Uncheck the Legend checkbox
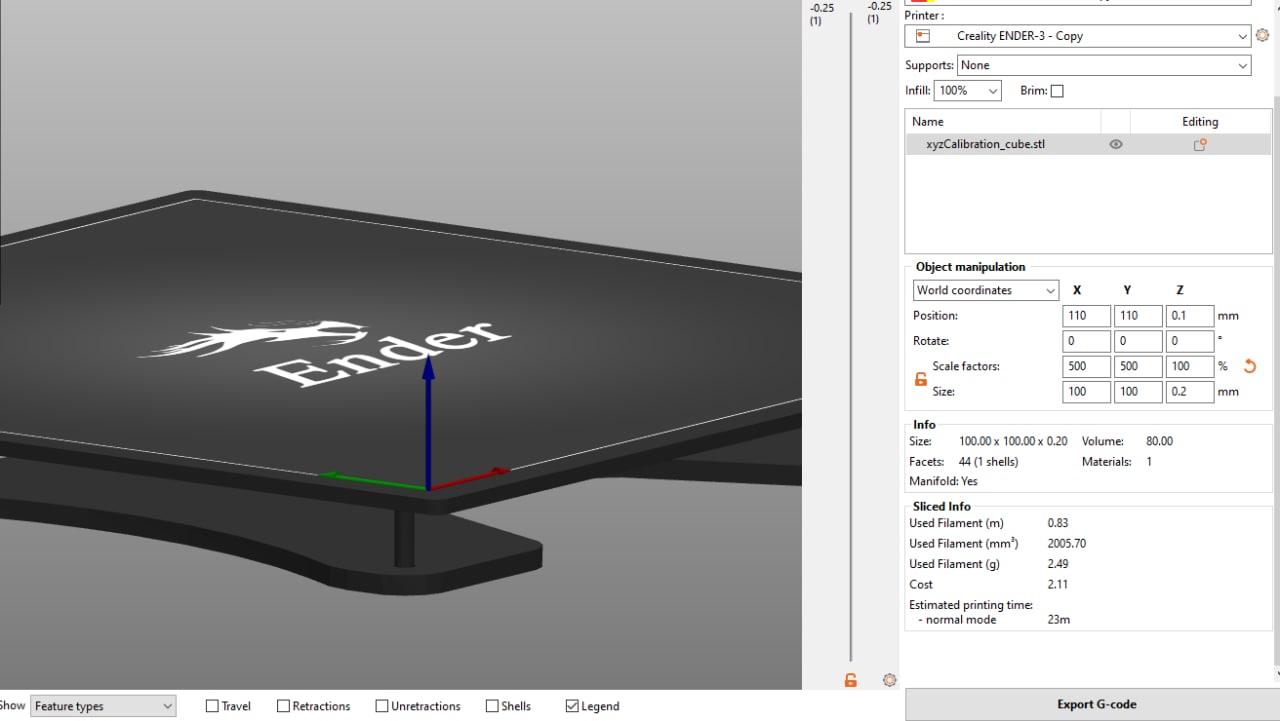Image resolution: width=1280 pixels, height=721 pixels. (x=572, y=706)
